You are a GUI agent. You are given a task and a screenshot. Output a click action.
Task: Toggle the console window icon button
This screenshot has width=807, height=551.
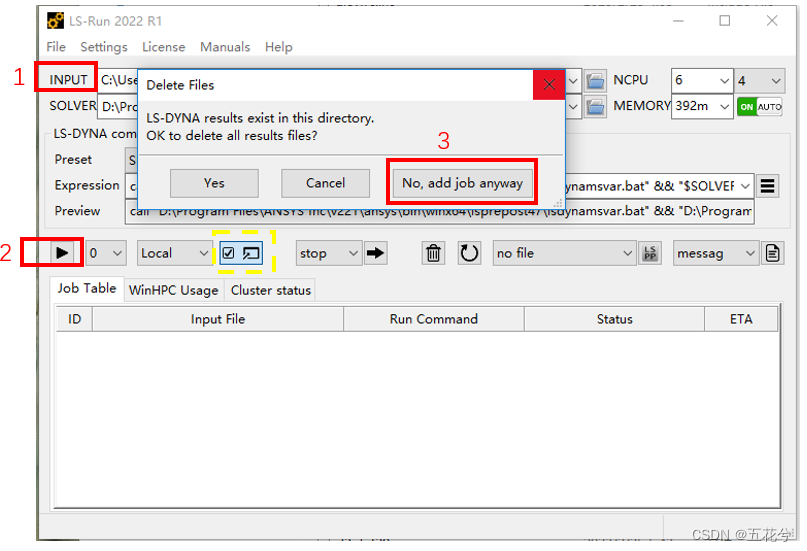click(x=251, y=253)
